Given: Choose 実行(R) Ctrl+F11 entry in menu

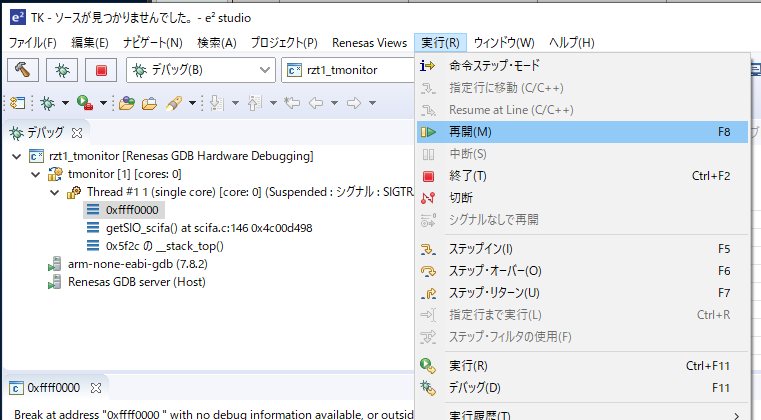Looking at the screenshot, I should pos(582,366).
